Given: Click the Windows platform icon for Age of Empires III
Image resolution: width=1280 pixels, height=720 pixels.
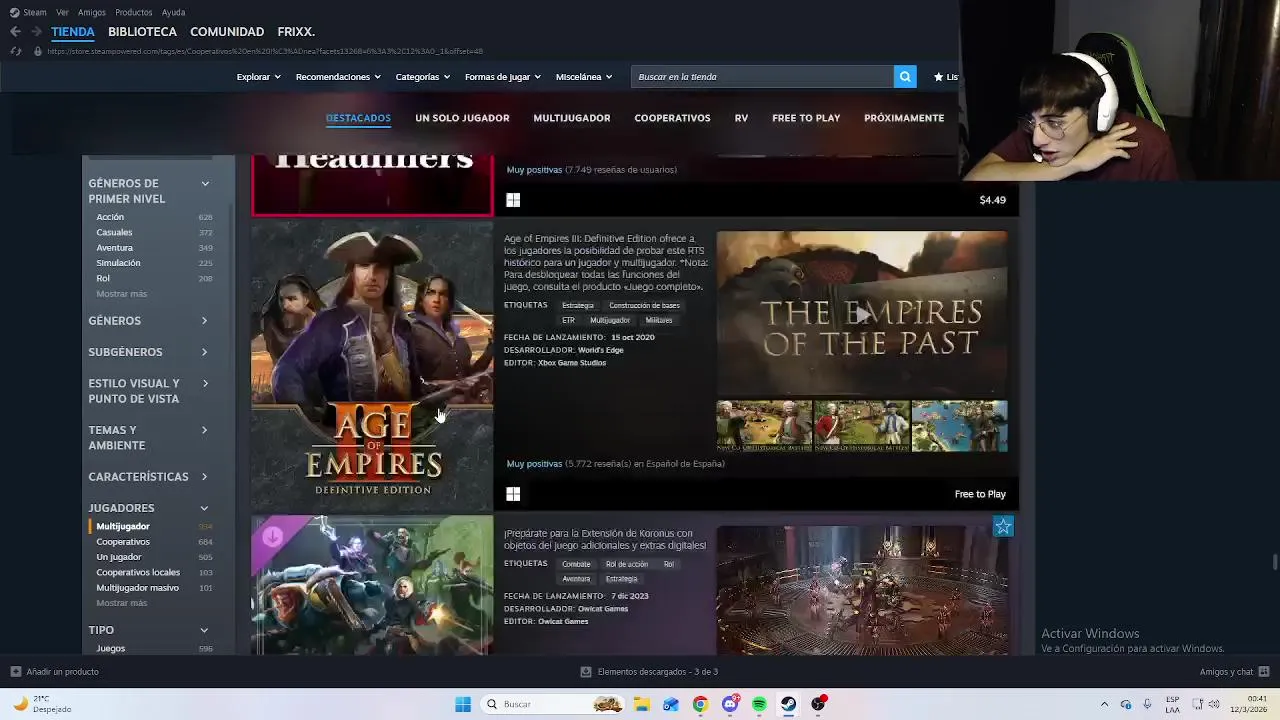Looking at the screenshot, I should 513,494.
